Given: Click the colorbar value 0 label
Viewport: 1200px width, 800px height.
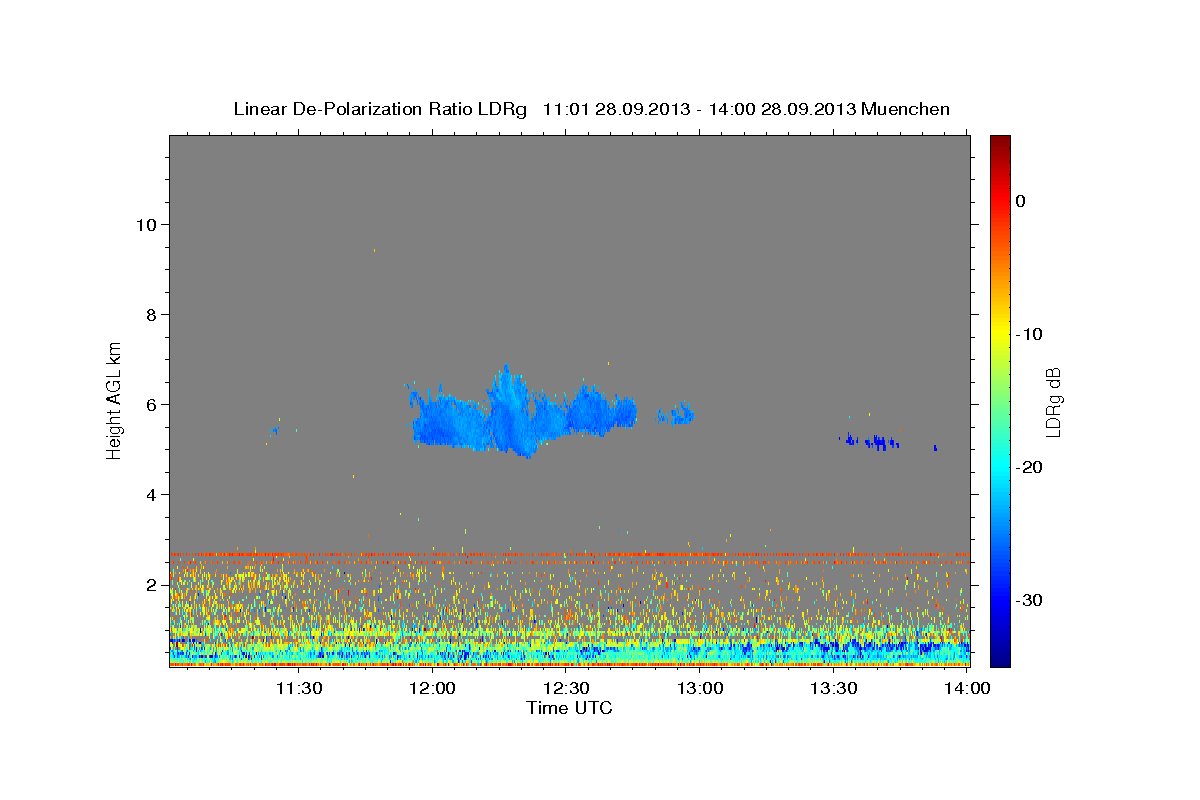Looking at the screenshot, I should coord(1021,201).
